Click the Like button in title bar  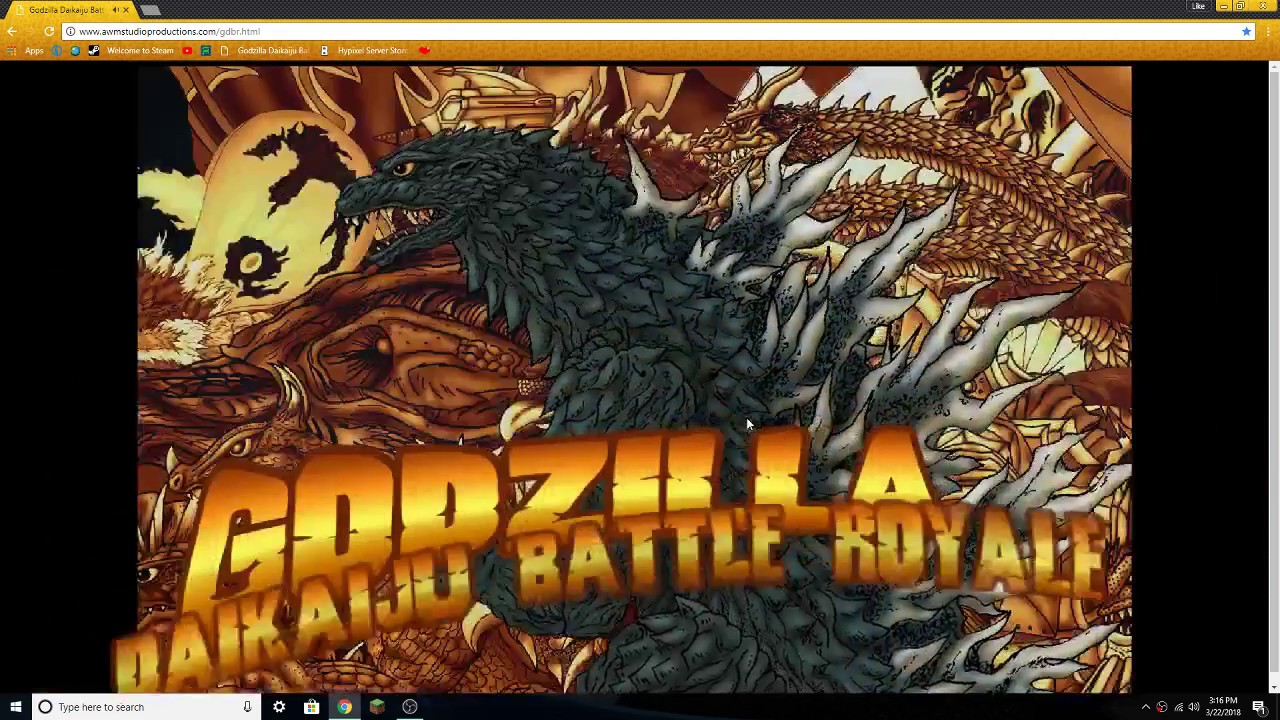1198,6
